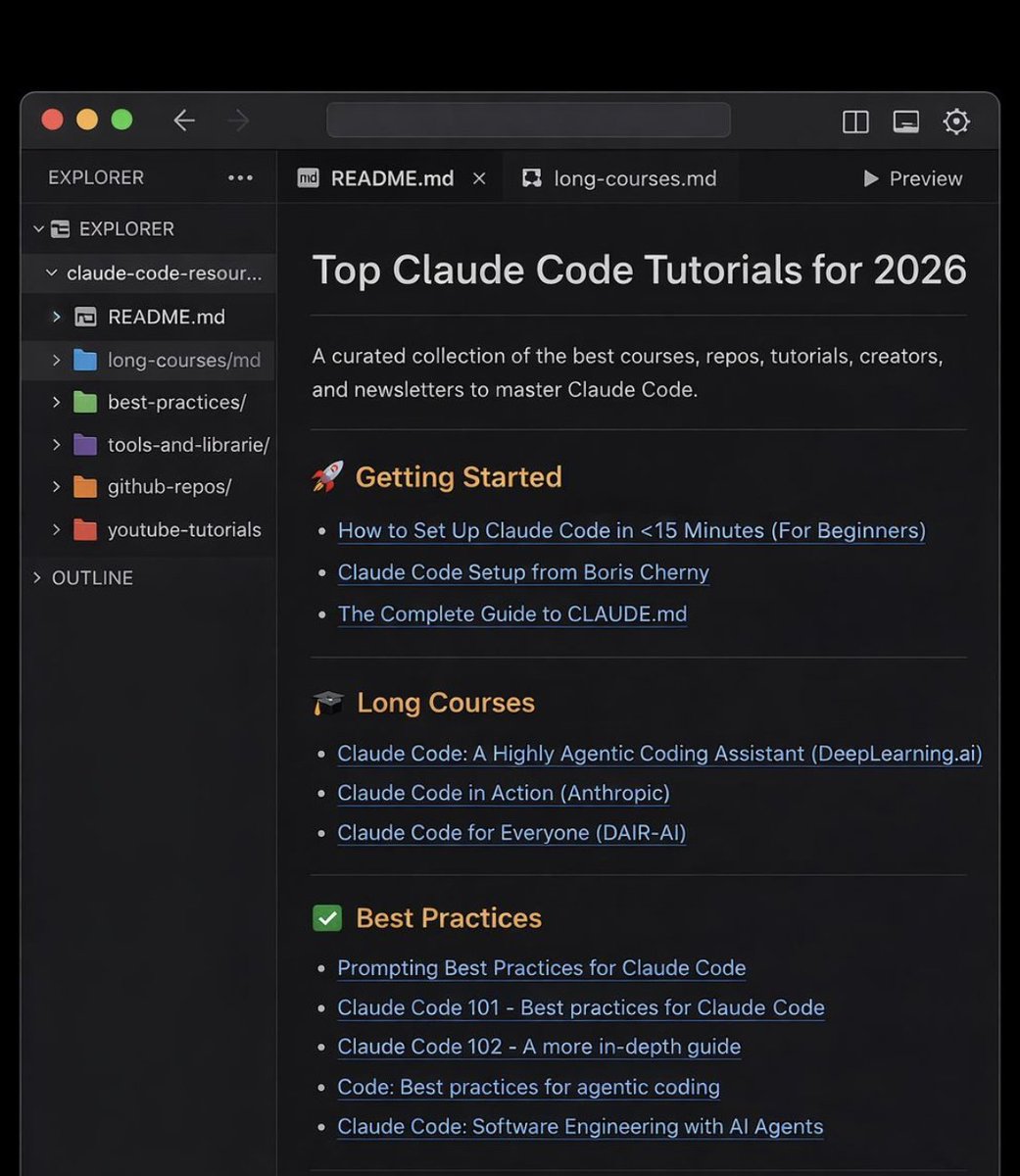This screenshot has height=1176, width=1020.
Task: Open Prompting Best Practices for Claude Code
Action: click(x=542, y=968)
